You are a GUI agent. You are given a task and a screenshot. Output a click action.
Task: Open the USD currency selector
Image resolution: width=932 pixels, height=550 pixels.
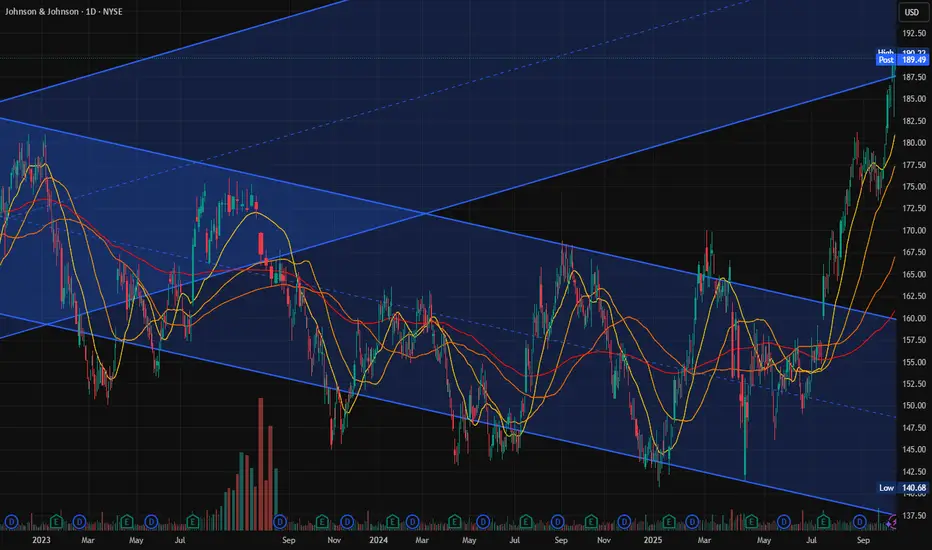point(912,12)
